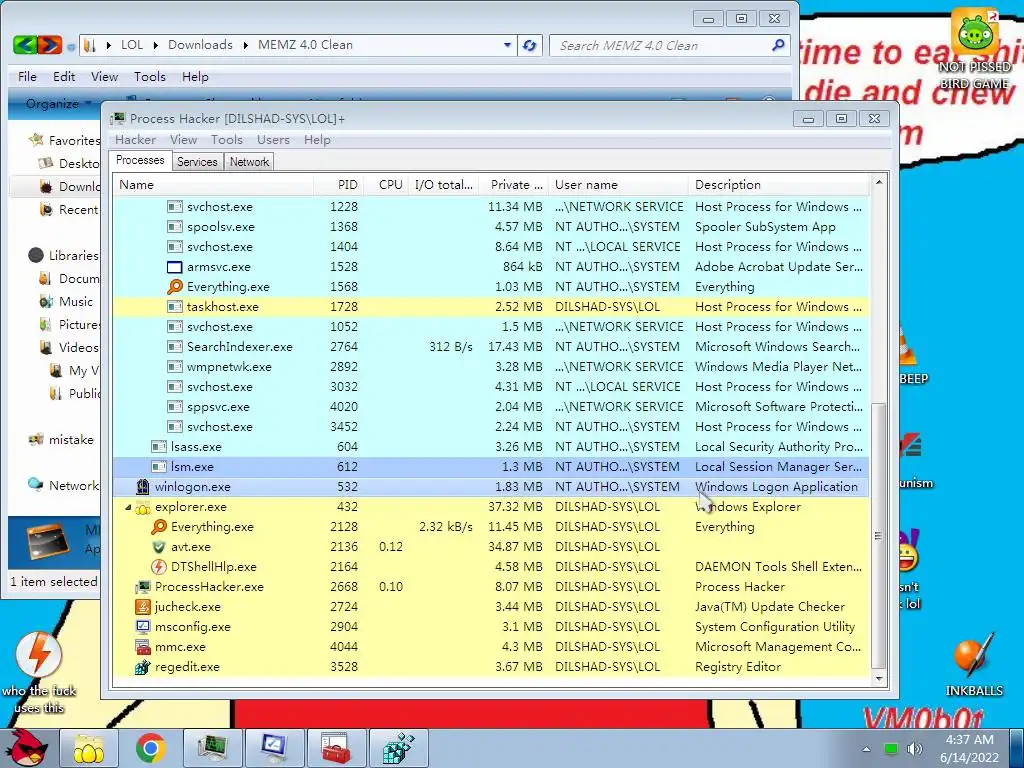Click the Explorer refresh button
This screenshot has height=768, width=1024.
pyautogui.click(x=530, y=45)
